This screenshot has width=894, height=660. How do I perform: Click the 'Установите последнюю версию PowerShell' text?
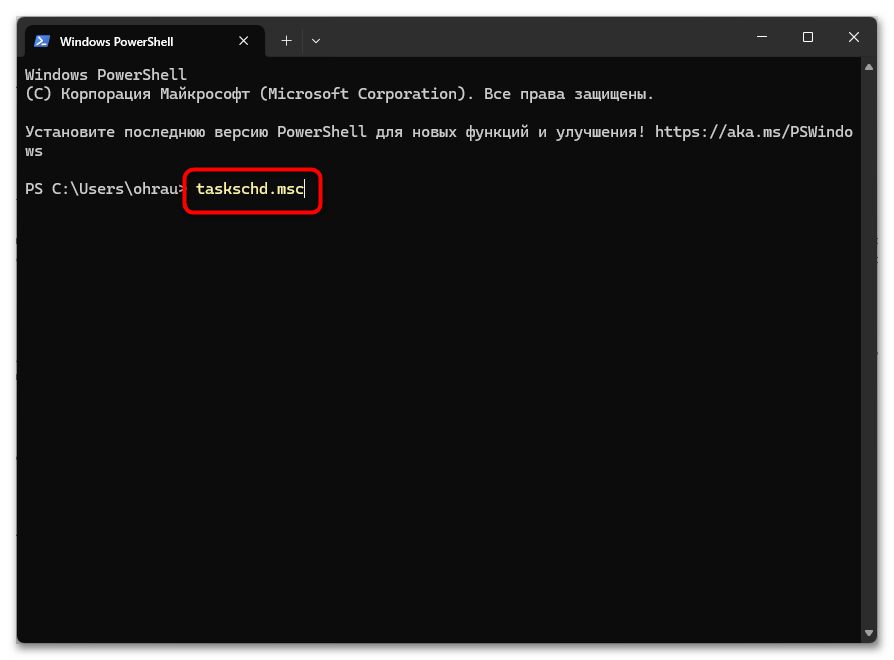[196, 132]
